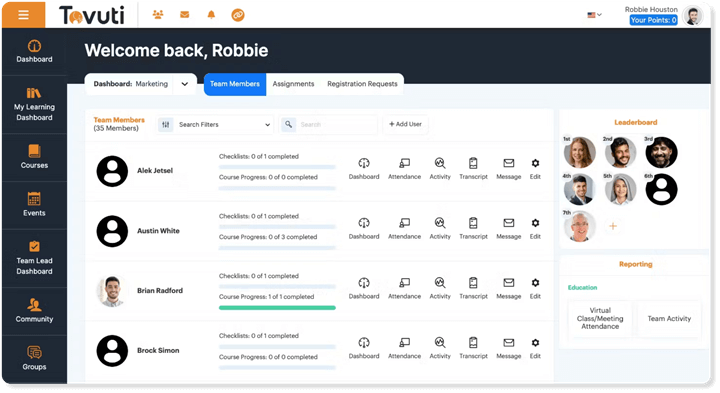Message Brian Radford
The height and width of the screenshot is (393, 720).
[509, 288]
